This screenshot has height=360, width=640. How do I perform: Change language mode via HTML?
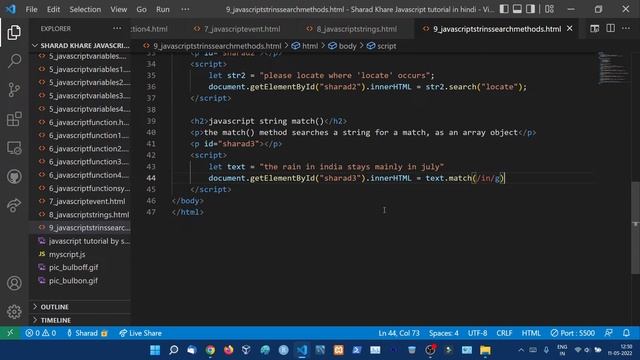(x=531, y=333)
